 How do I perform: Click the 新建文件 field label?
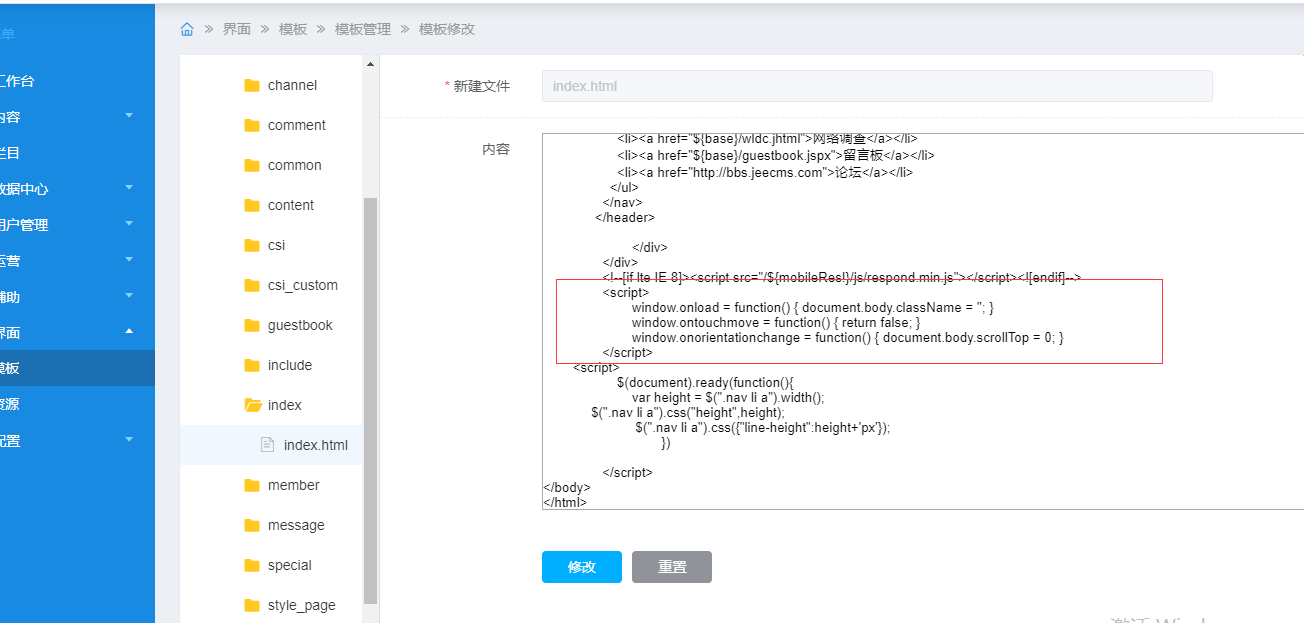click(481, 86)
